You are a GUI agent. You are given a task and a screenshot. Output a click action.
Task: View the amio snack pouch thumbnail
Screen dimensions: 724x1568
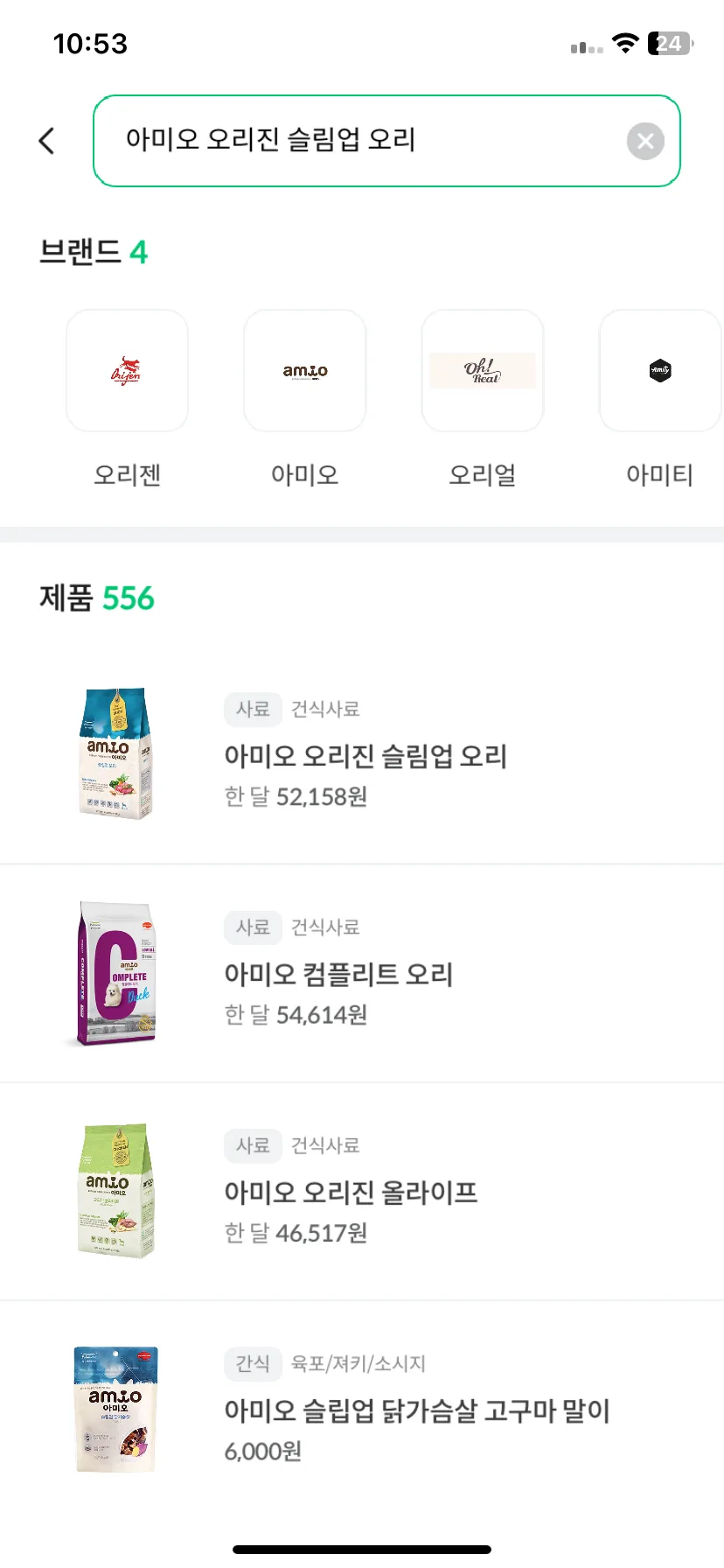115,1409
